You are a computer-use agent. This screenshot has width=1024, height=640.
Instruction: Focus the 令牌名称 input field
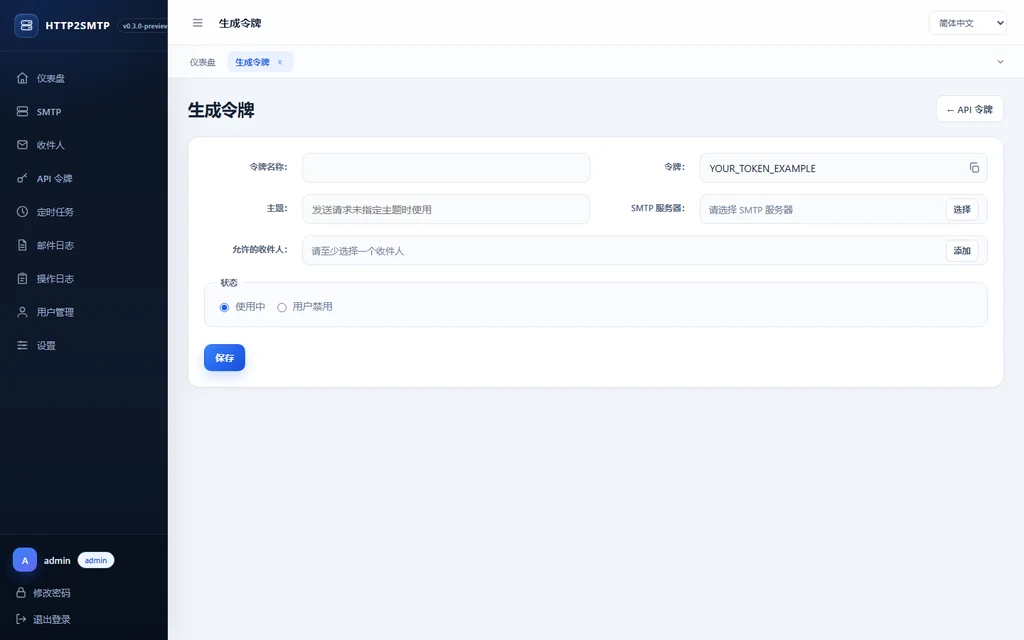(446, 168)
